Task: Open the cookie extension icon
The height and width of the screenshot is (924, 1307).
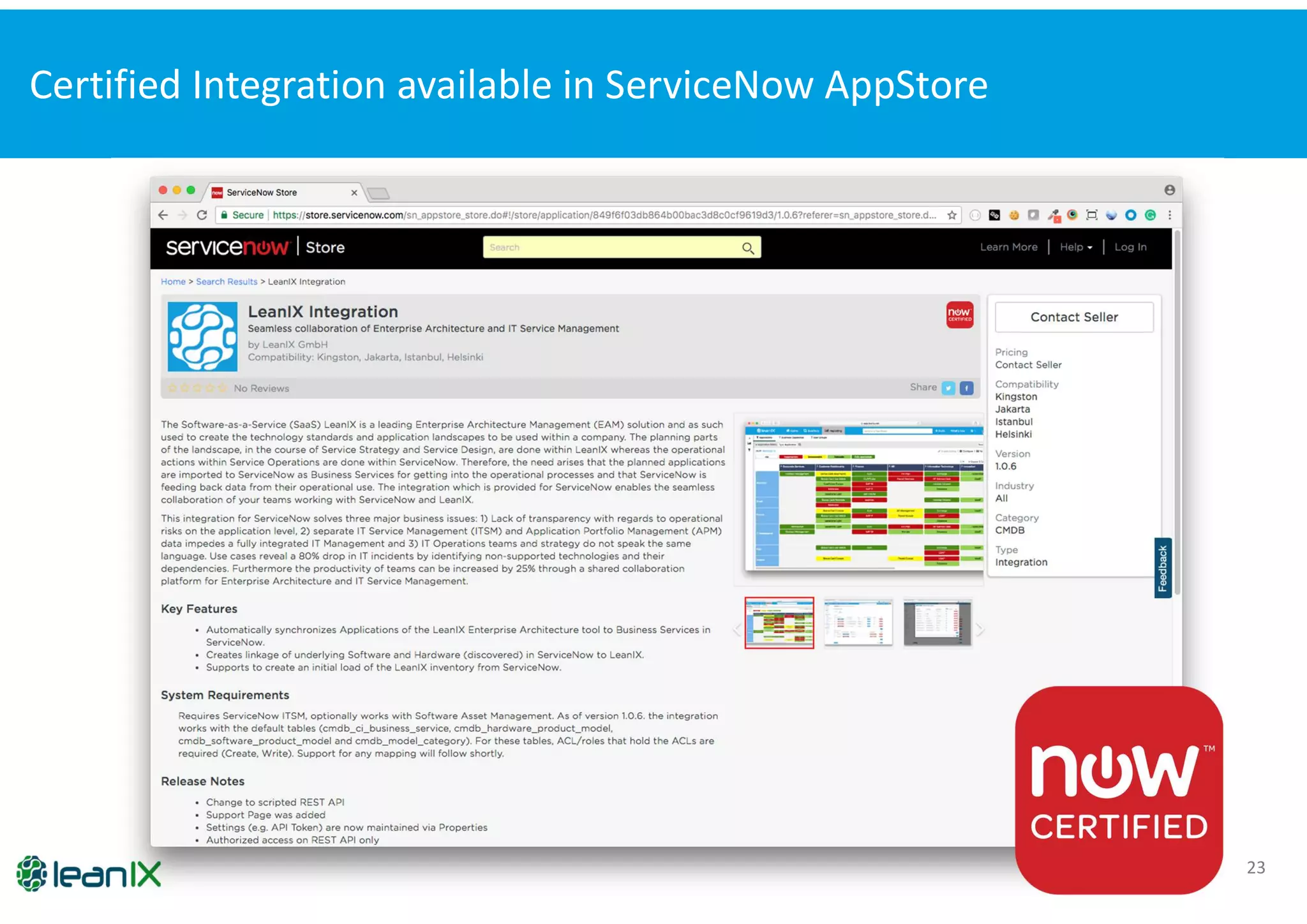Action: pos(1014,215)
